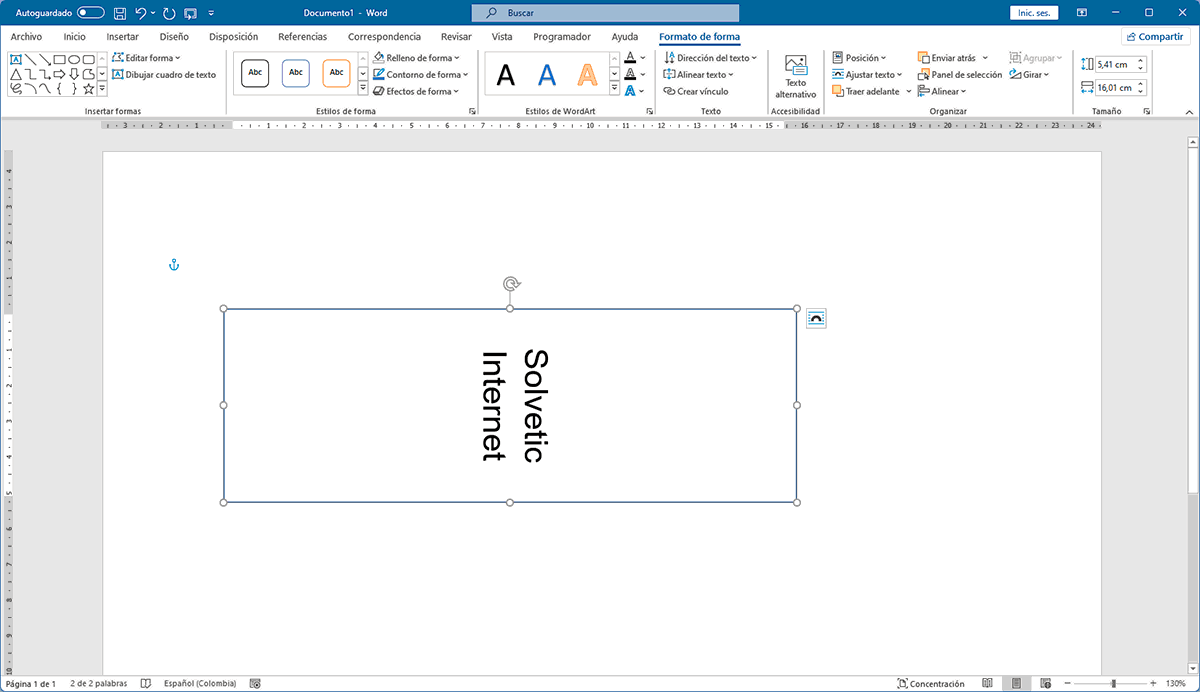
Task: Select the star shape in shapes gallery
Action: point(88,89)
